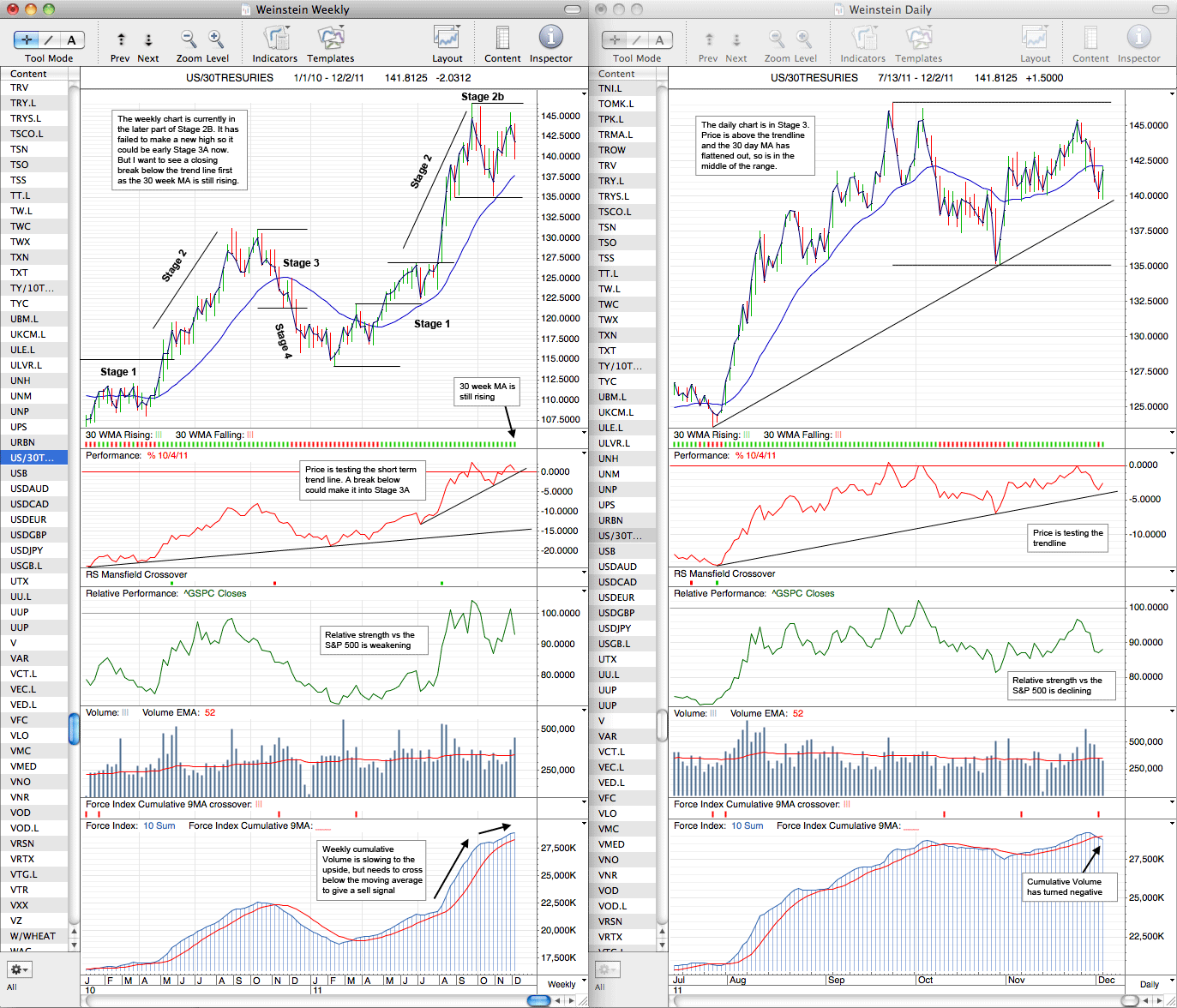Select TOMK.L in Daily symbol list
Screen dimensions: 1177x1008
point(622,104)
